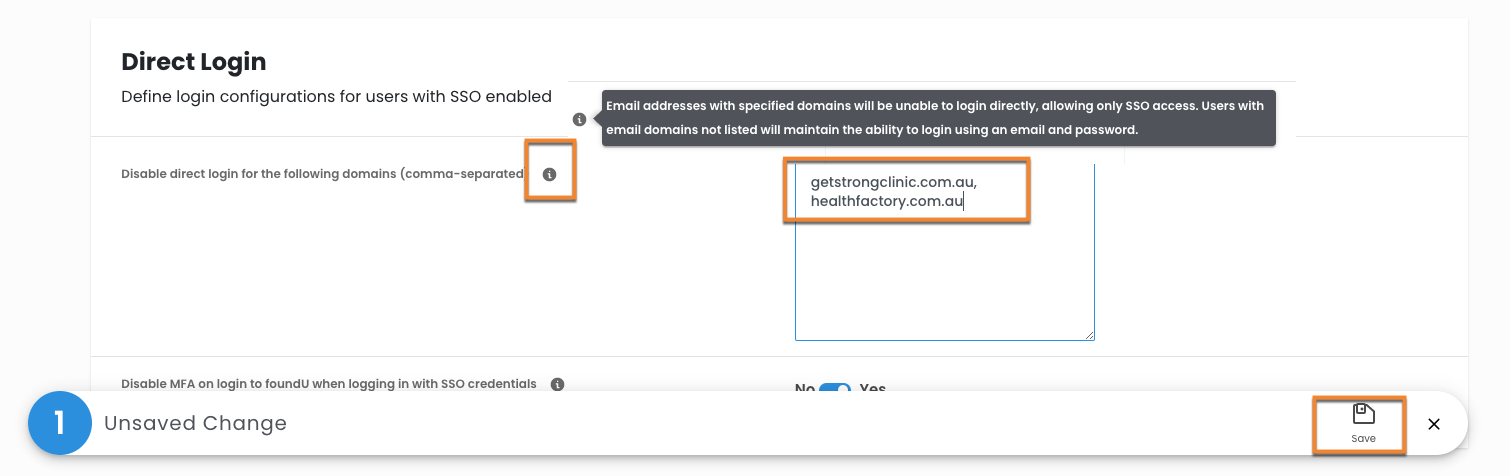Click 'Disable direct login for the following domains' label
Image resolution: width=1510 pixels, height=476 pixels.
[x=322, y=174]
